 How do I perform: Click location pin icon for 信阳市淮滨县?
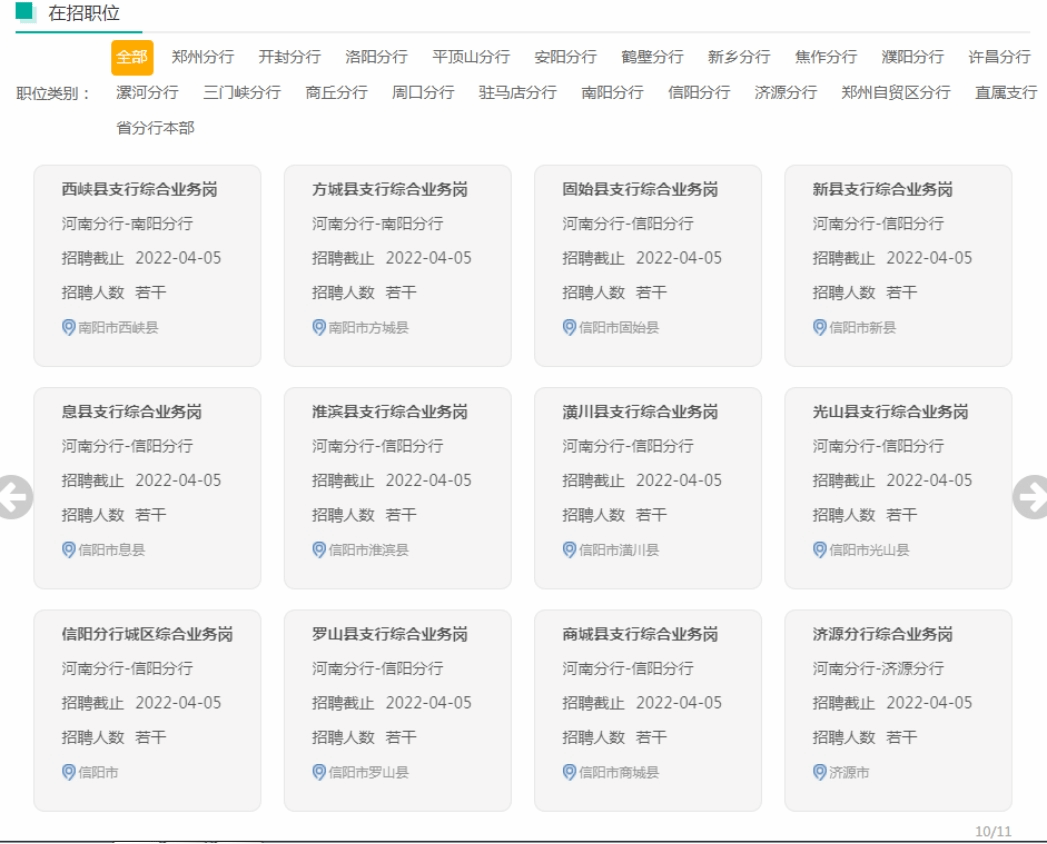pos(319,550)
